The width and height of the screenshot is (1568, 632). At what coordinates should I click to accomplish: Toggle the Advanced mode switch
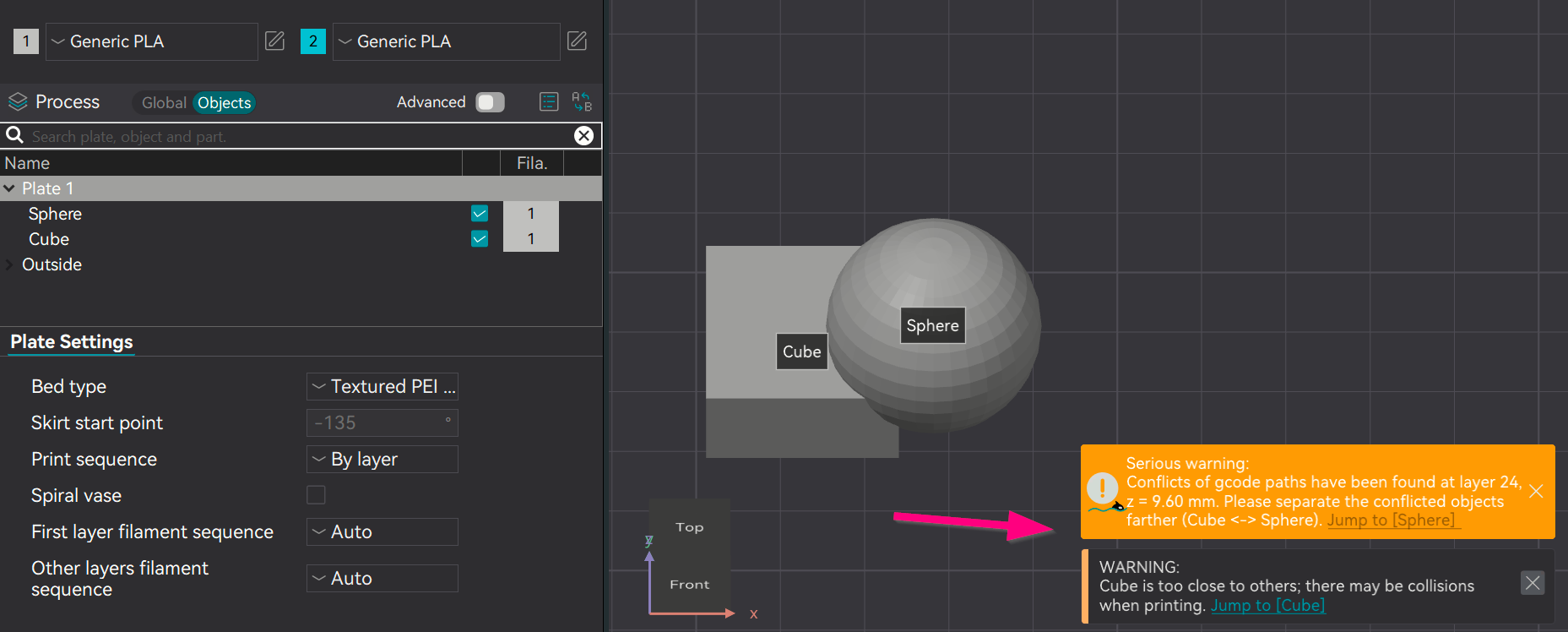(490, 102)
